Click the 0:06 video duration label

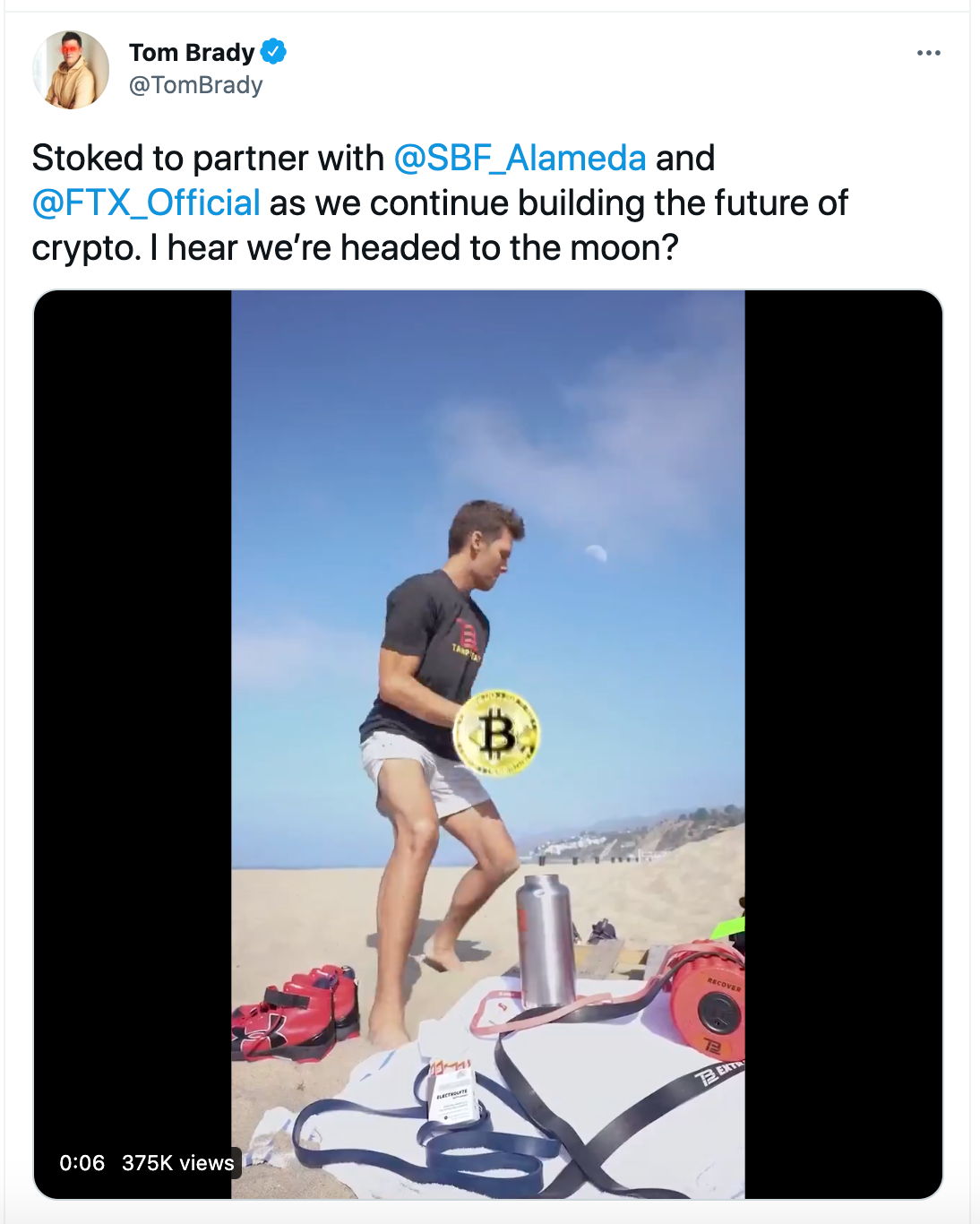(x=82, y=1163)
